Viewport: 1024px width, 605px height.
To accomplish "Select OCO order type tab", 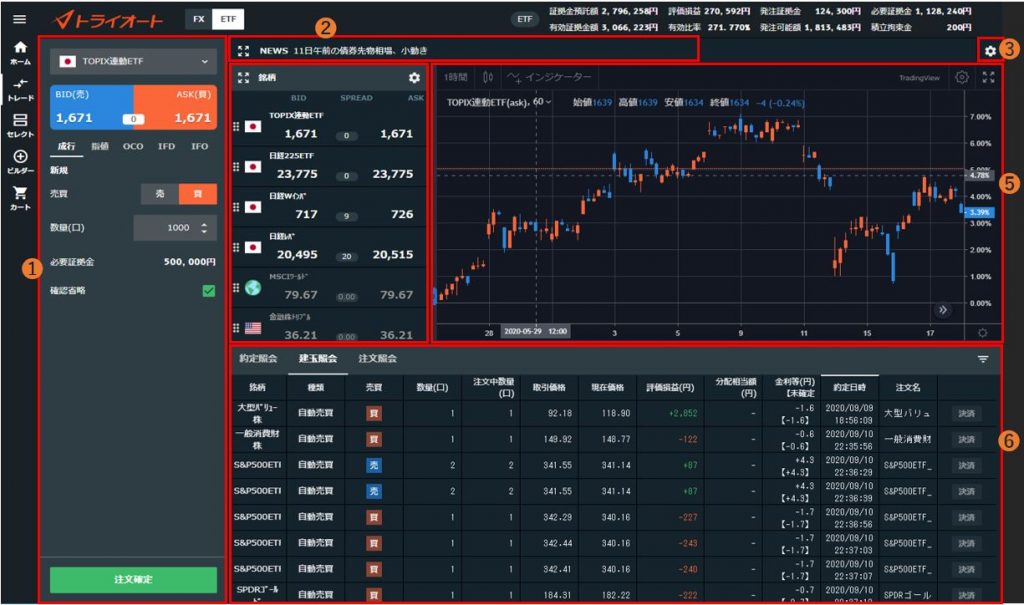I will 133,146.
